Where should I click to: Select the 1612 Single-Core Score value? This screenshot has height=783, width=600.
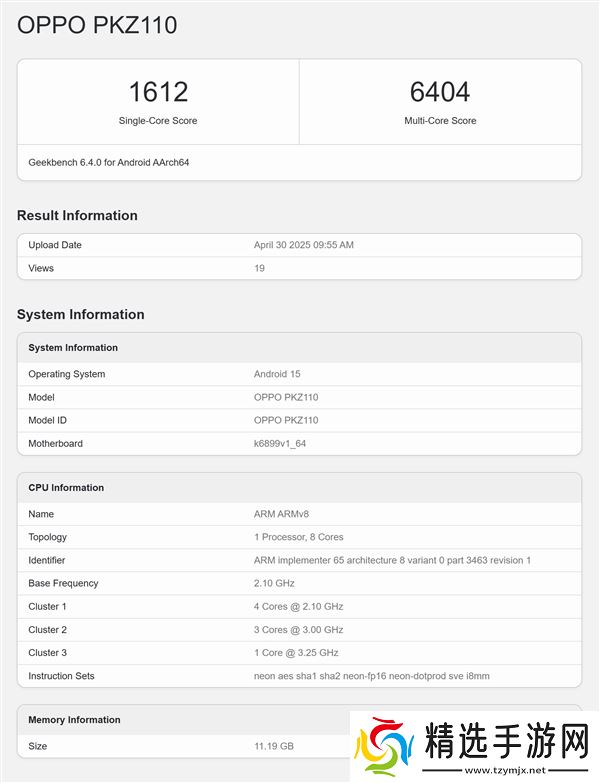point(158,92)
